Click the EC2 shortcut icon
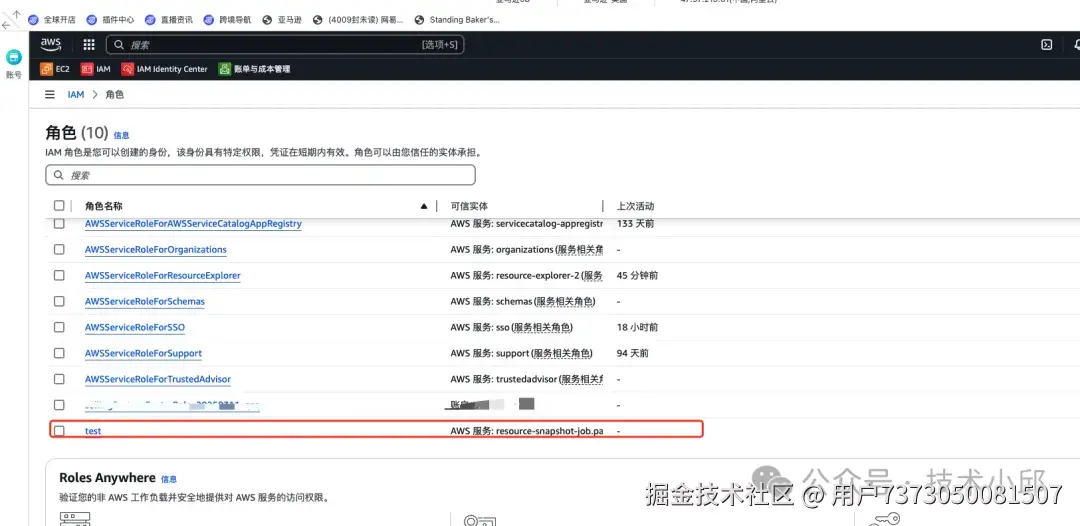Image resolution: width=1080 pixels, height=526 pixels. (x=47, y=69)
